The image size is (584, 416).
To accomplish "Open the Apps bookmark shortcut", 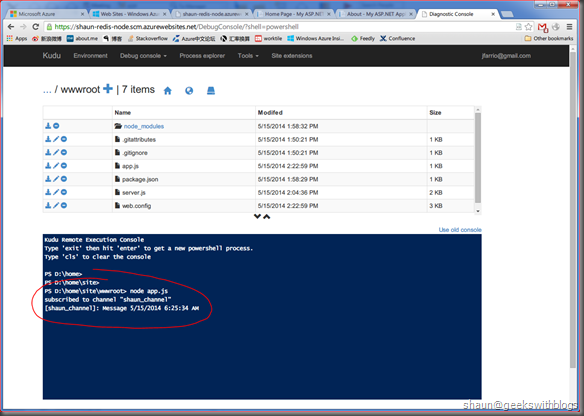I will [17, 38].
